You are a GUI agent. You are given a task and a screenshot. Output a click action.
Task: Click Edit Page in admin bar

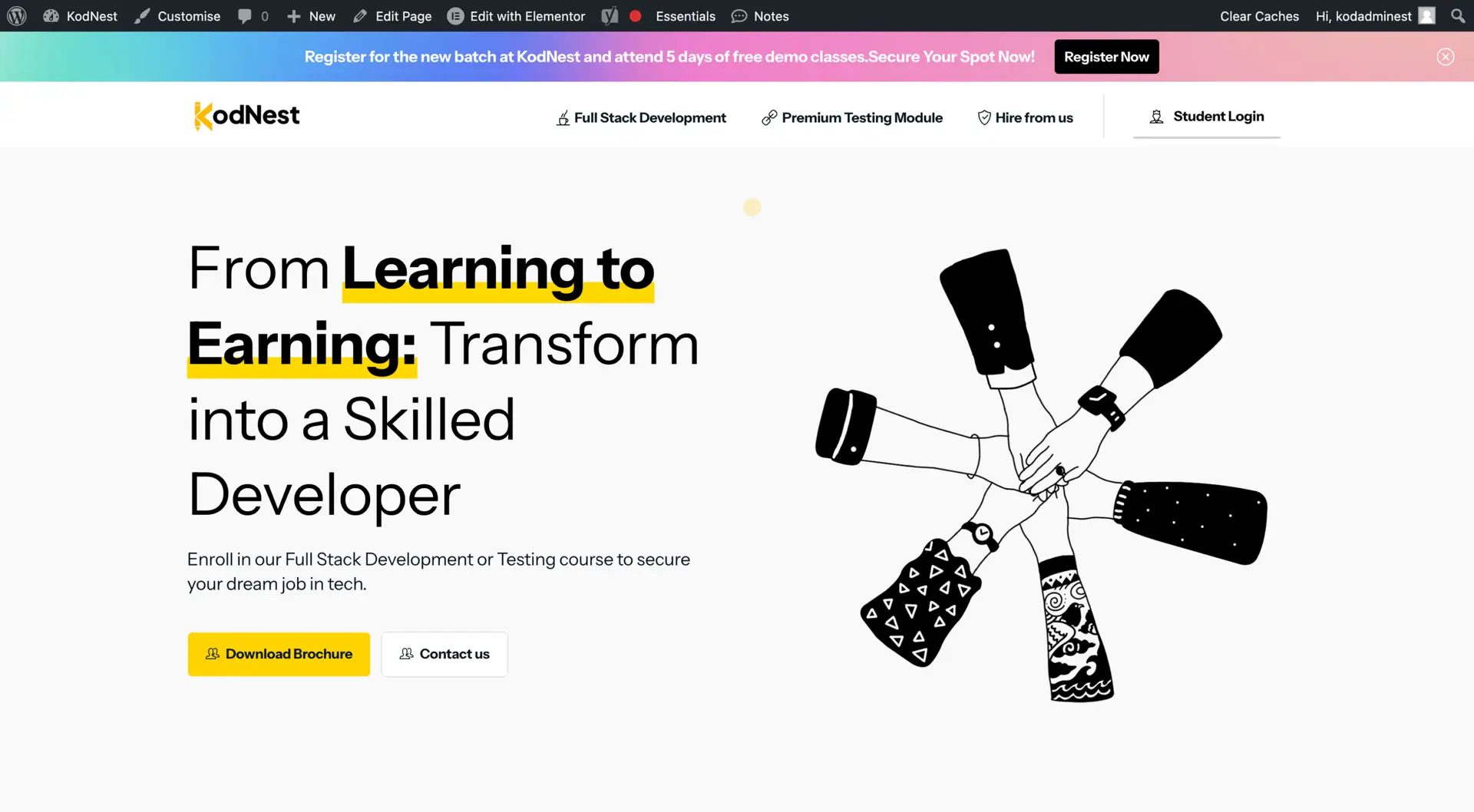(x=392, y=16)
